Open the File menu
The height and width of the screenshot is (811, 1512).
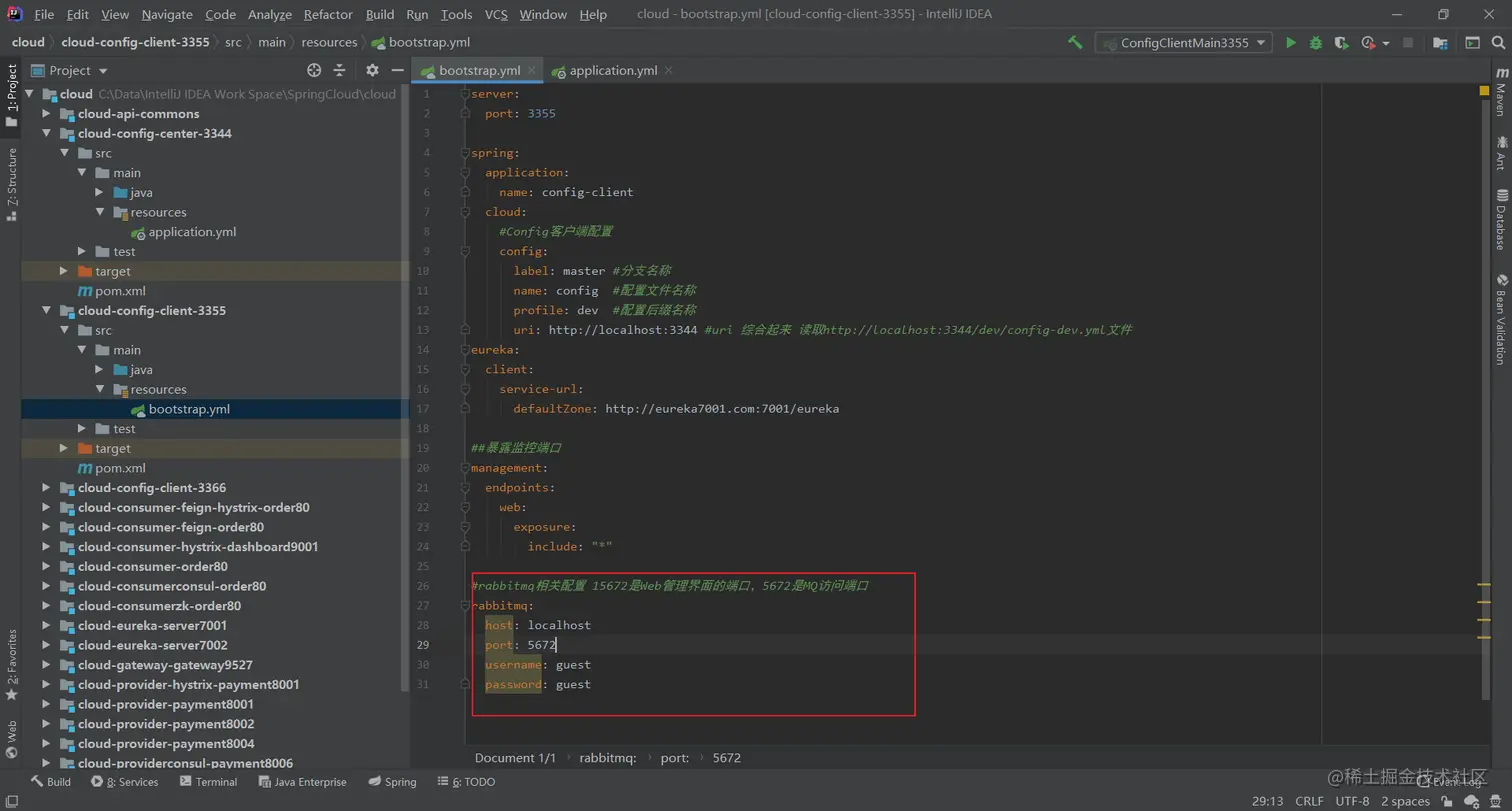point(44,14)
